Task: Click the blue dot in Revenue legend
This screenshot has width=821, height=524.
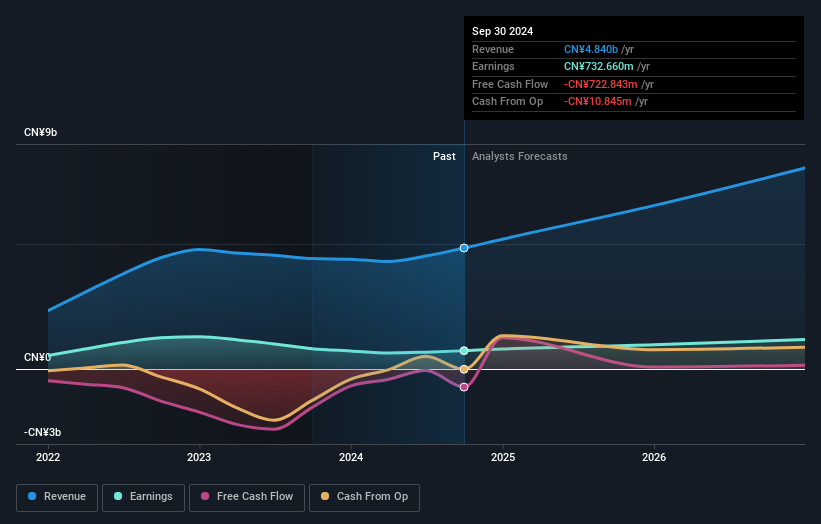Action: [32, 496]
